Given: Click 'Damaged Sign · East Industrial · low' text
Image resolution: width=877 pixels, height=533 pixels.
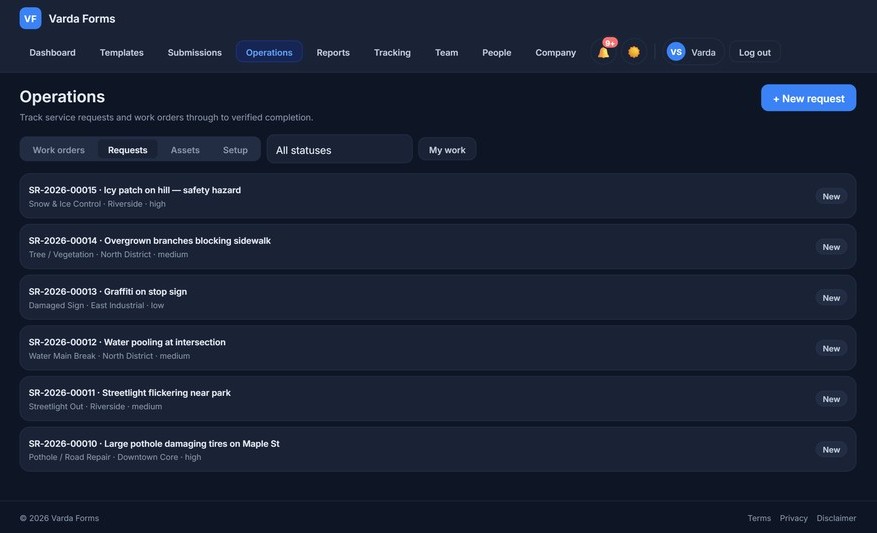Looking at the screenshot, I should [96, 305].
